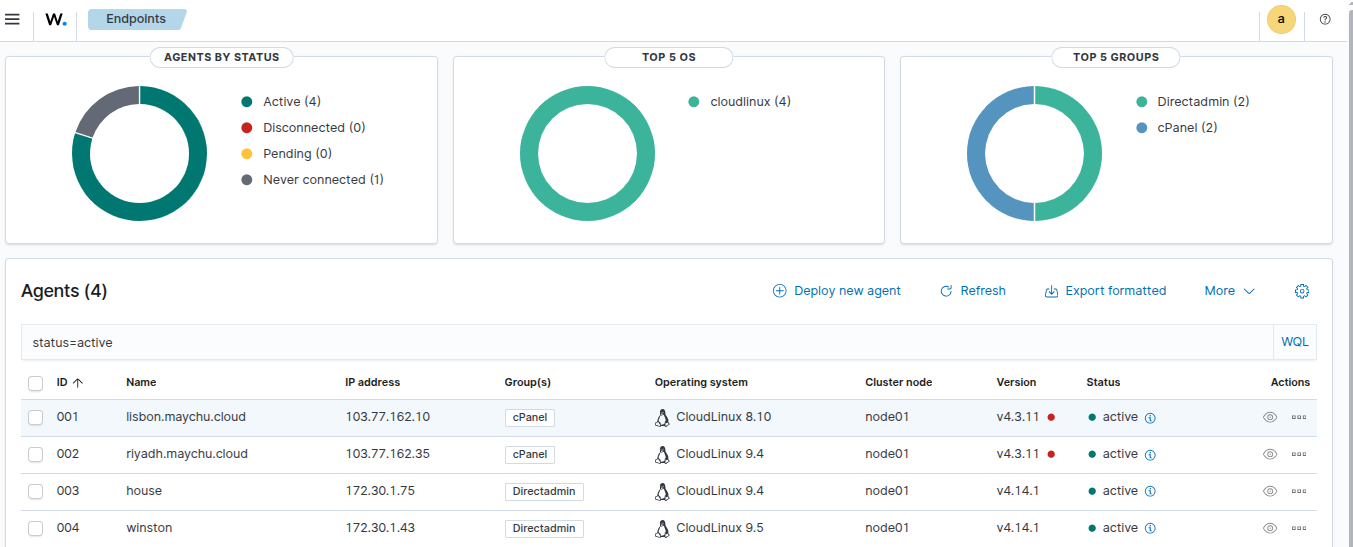Sort table by ID column

click(69, 382)
